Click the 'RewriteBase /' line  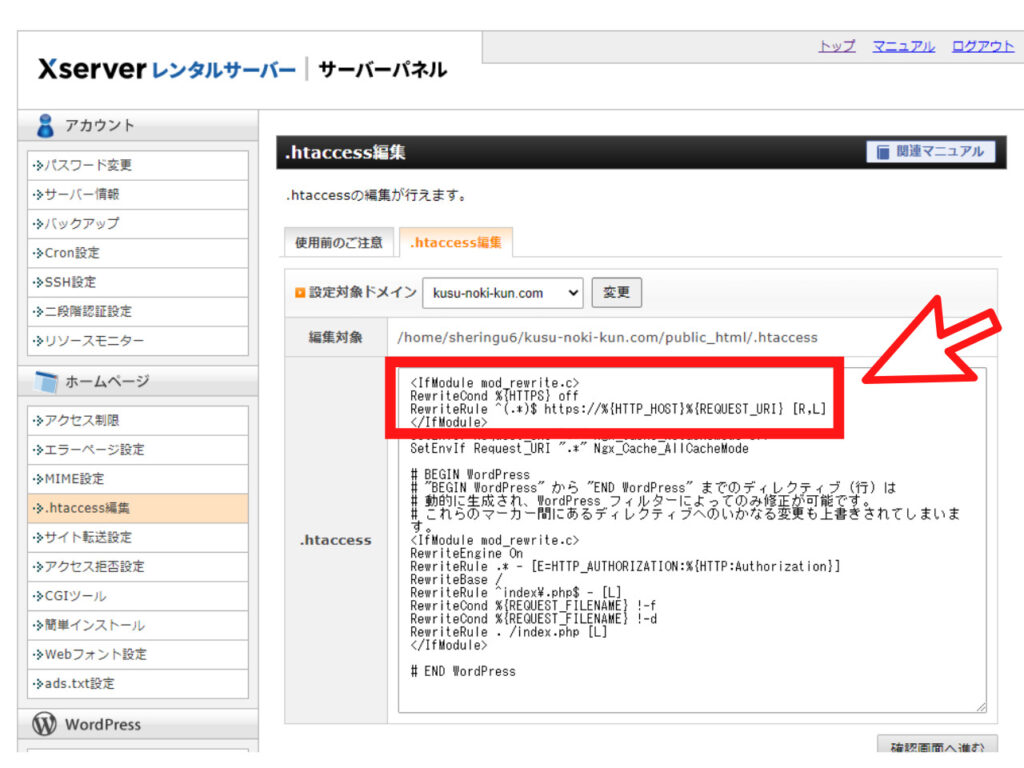456,580
